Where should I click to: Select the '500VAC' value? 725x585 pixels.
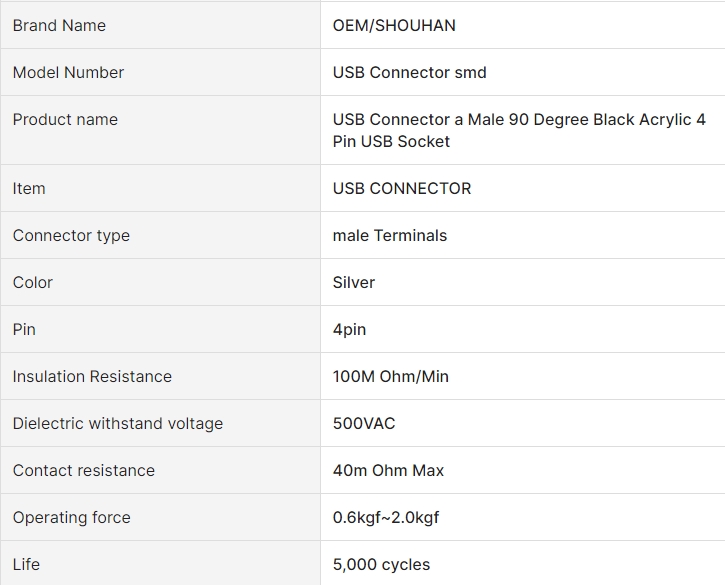pyautogui.click(x=364, y=424)
